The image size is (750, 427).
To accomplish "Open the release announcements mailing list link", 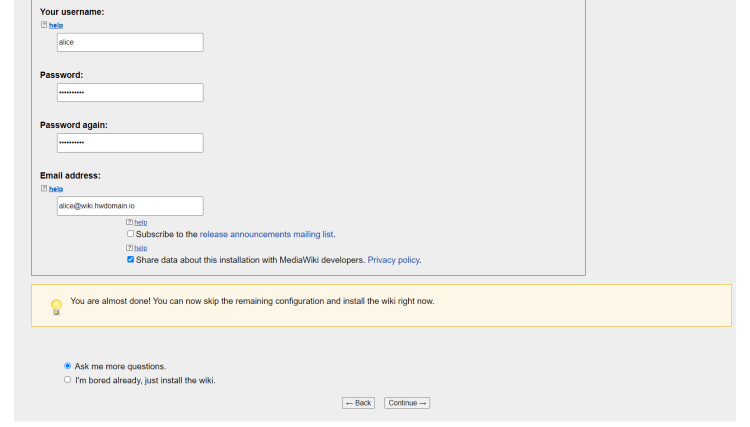I will point(266,234).
